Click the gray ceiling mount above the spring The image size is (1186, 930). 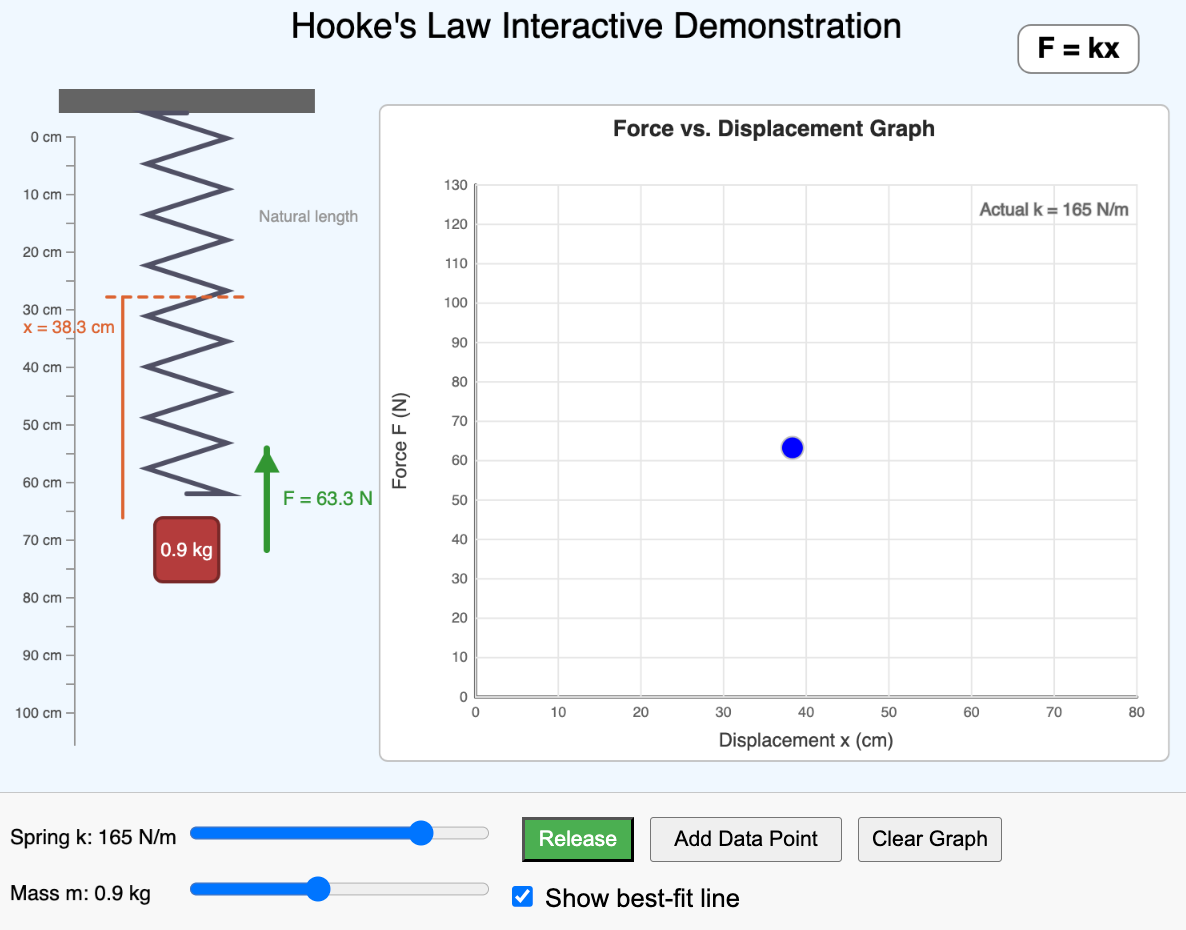(x=186, y=99)
